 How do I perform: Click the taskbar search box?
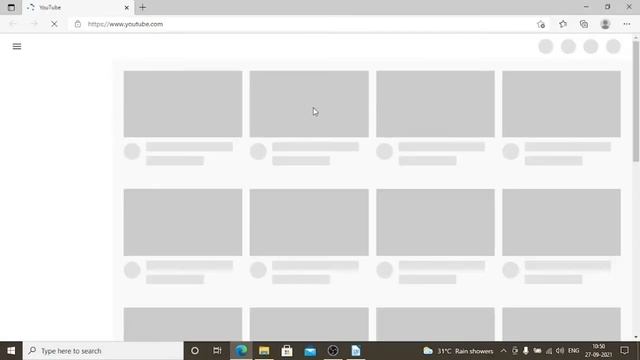pyautogui.click(x=103, y=351)
